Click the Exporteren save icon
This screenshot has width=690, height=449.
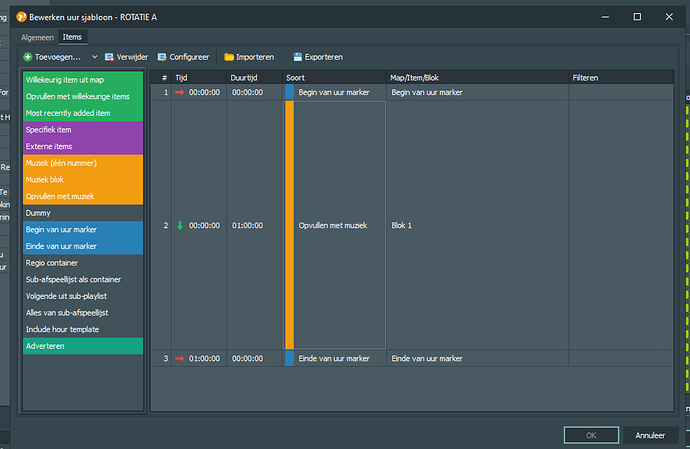pos(297,57)
